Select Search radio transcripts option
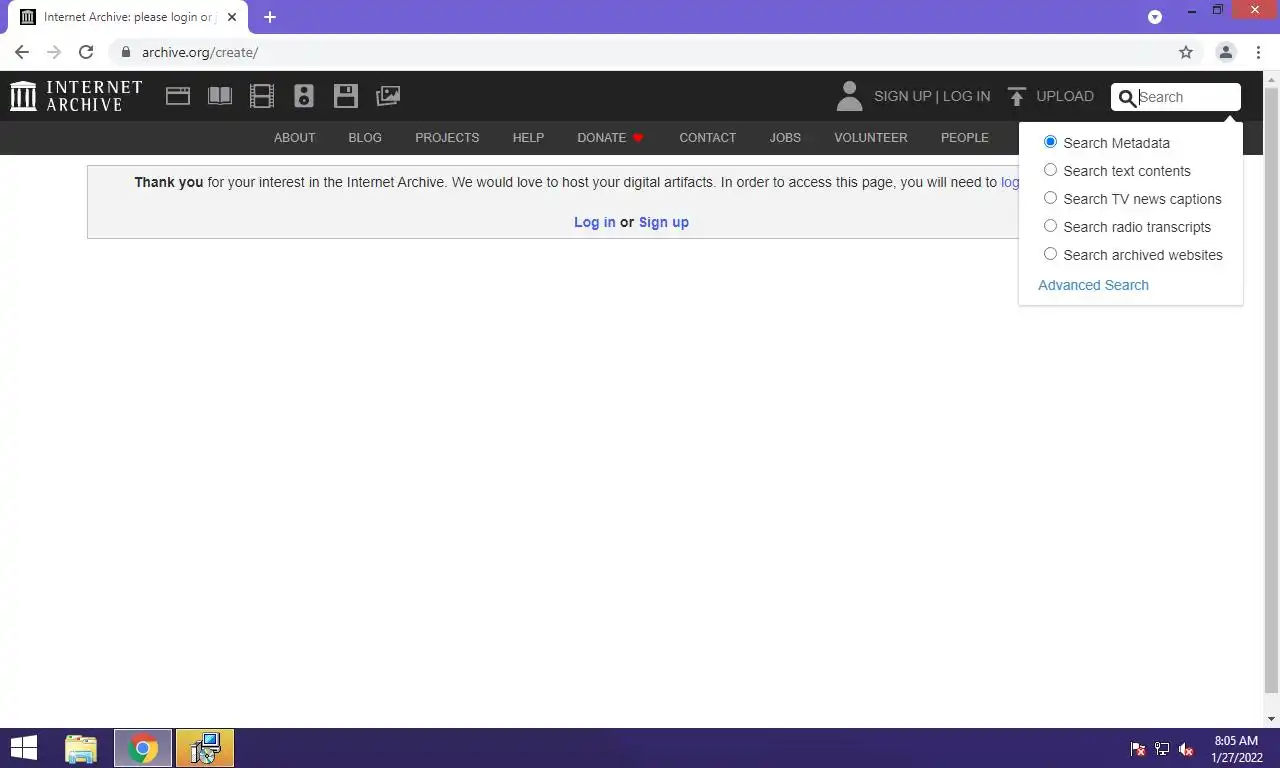The width and height of the screenshot is (1280, 768). point(1050,226)
